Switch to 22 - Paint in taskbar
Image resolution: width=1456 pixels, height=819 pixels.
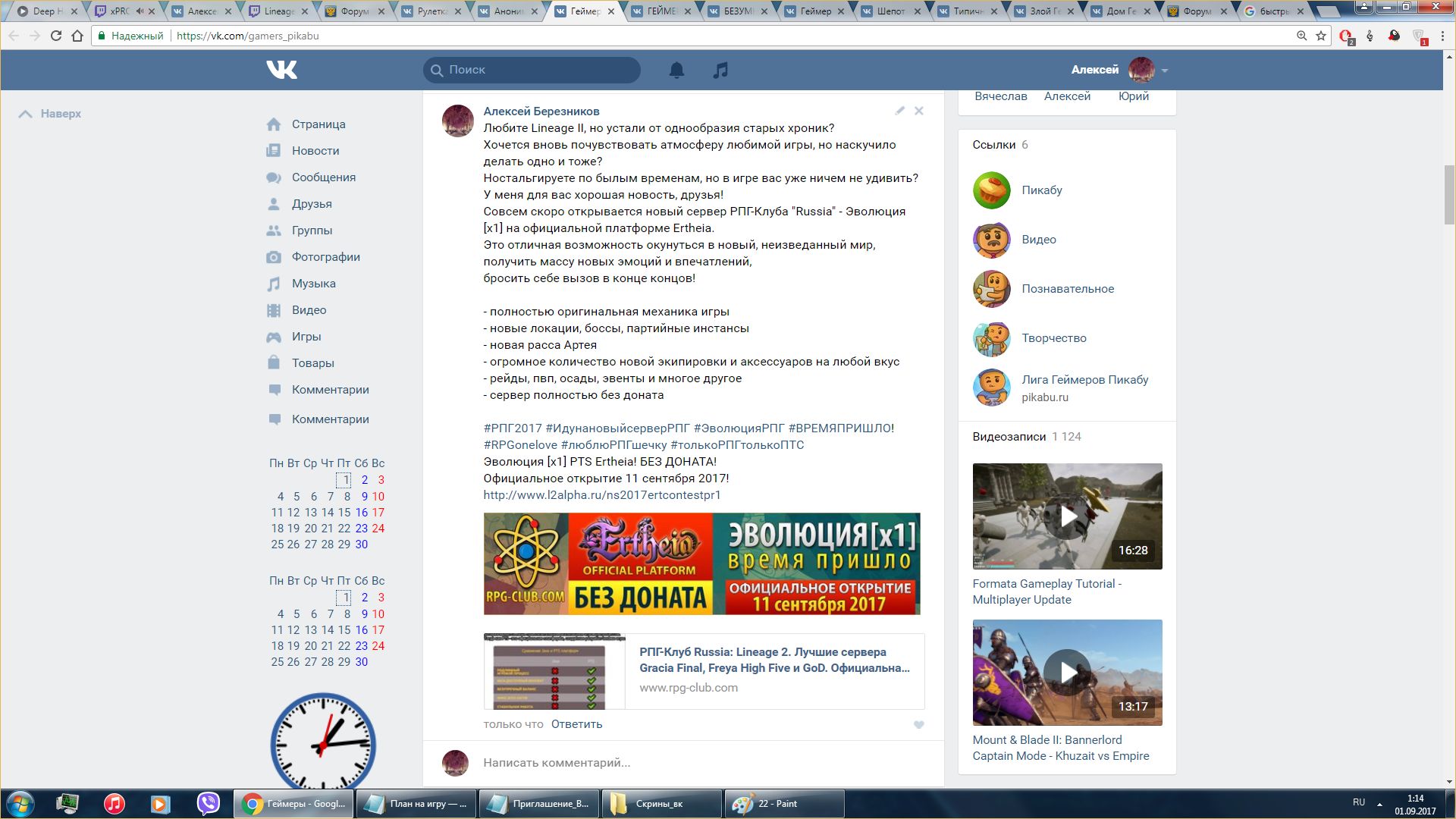785,804
